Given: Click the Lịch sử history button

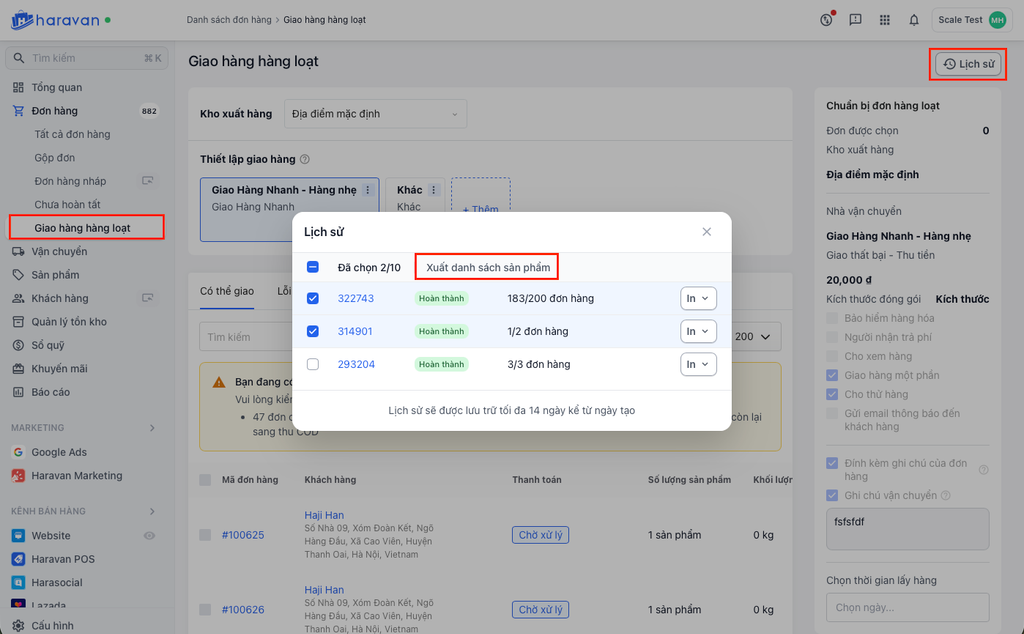Looking at the screenshot, I should pos(968,64).
